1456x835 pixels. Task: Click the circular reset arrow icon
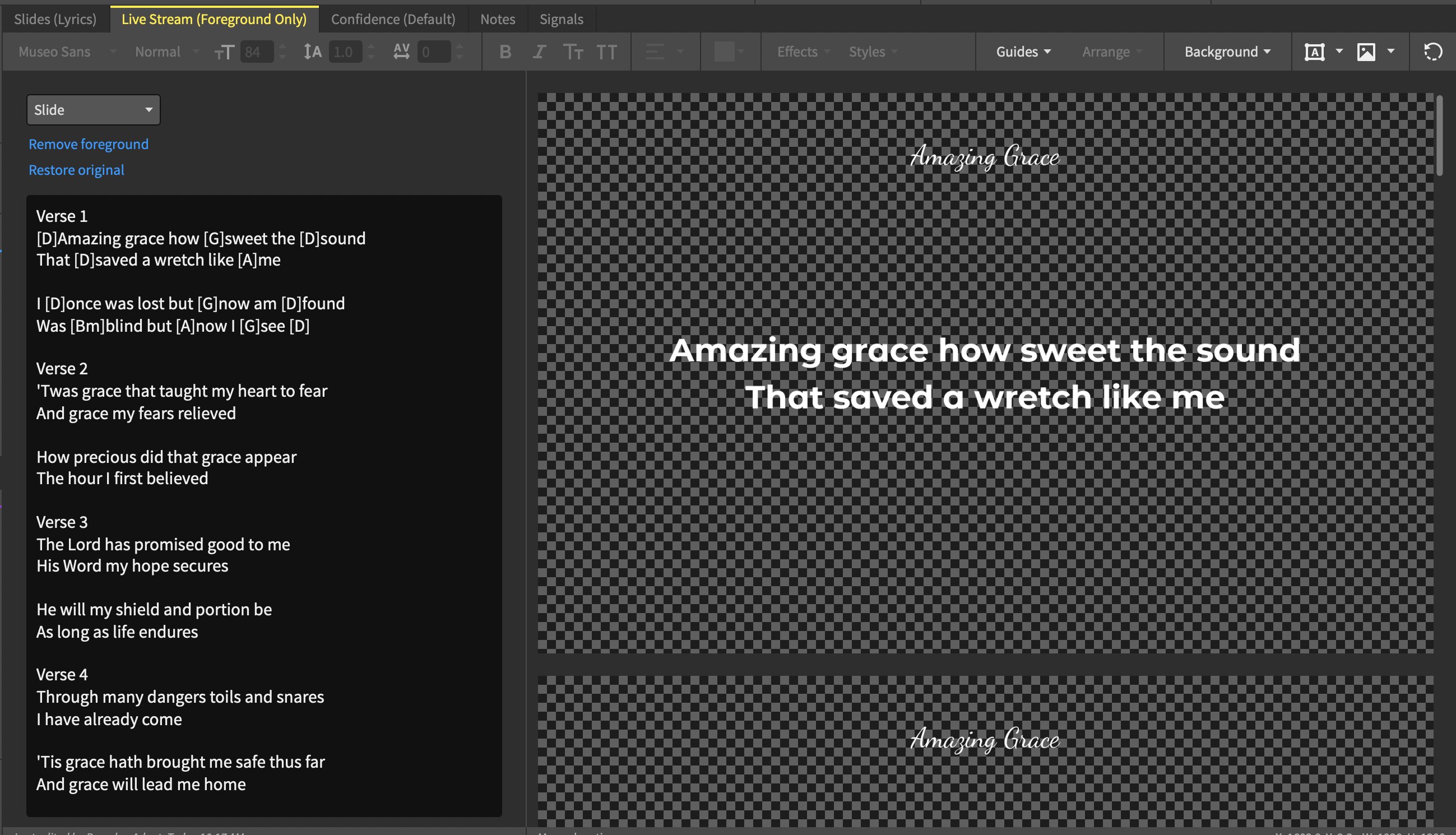[x=1432, y=52]
